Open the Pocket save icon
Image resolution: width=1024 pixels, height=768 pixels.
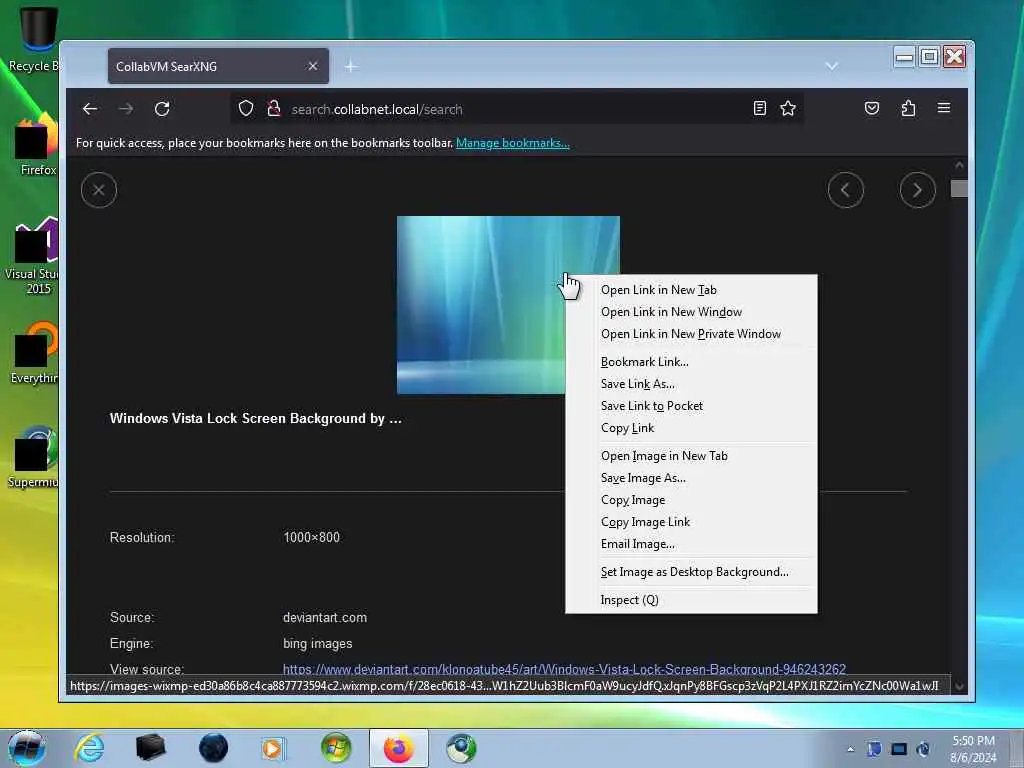pos(872,108)
